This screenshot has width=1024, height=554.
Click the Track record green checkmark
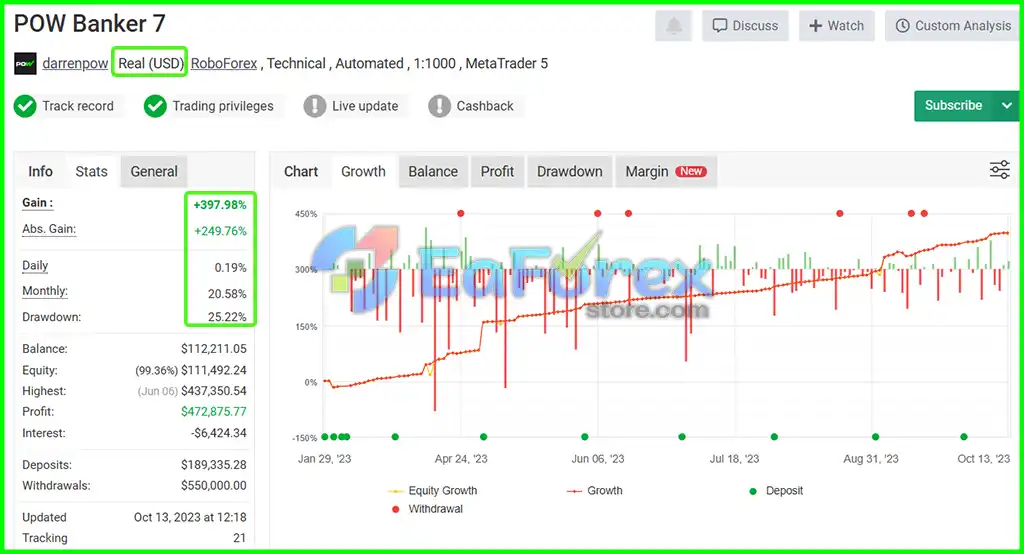point(25,106)
